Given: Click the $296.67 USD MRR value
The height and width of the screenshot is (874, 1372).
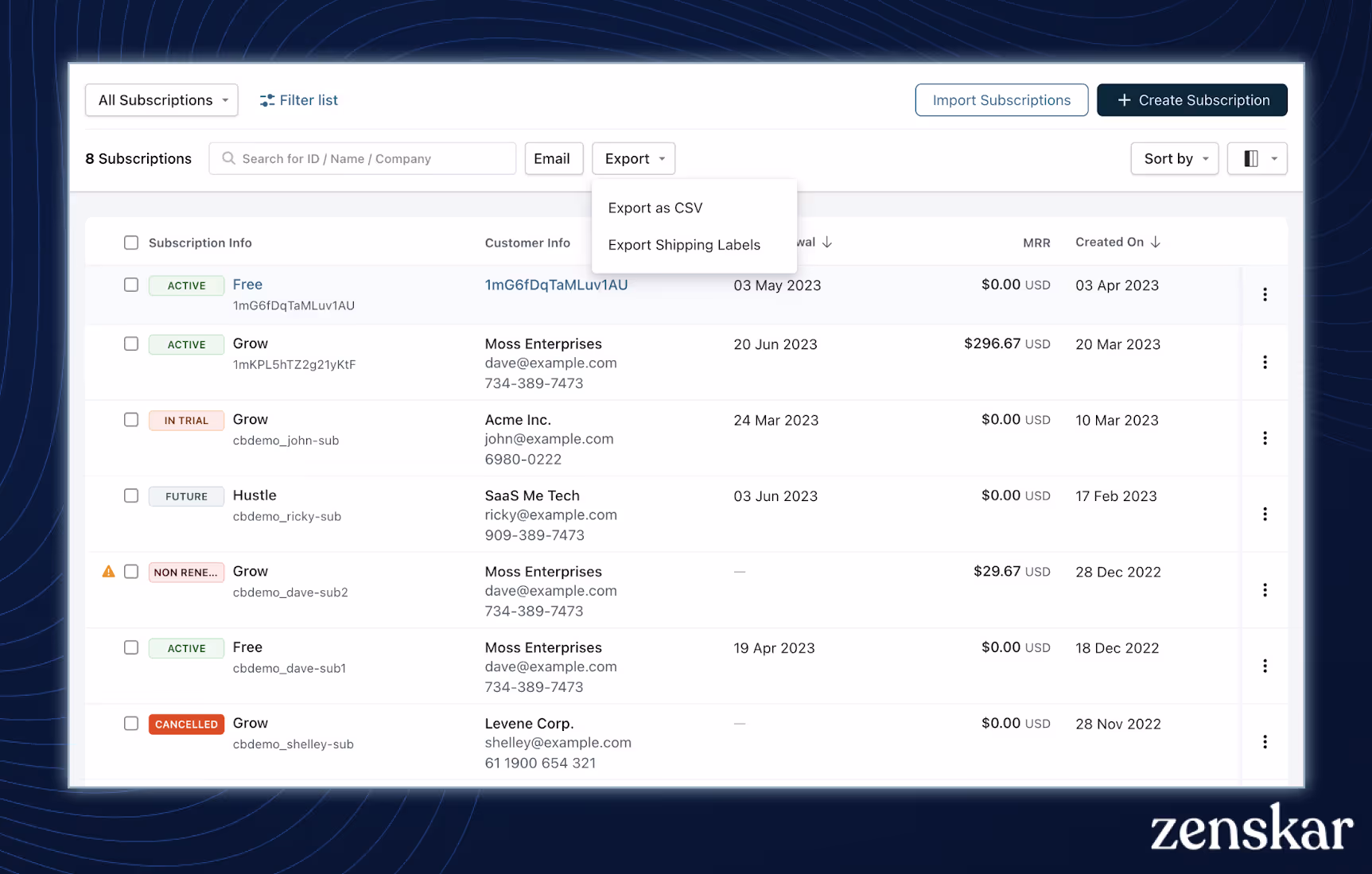Looking at the screenshot, I should 1007,344.
